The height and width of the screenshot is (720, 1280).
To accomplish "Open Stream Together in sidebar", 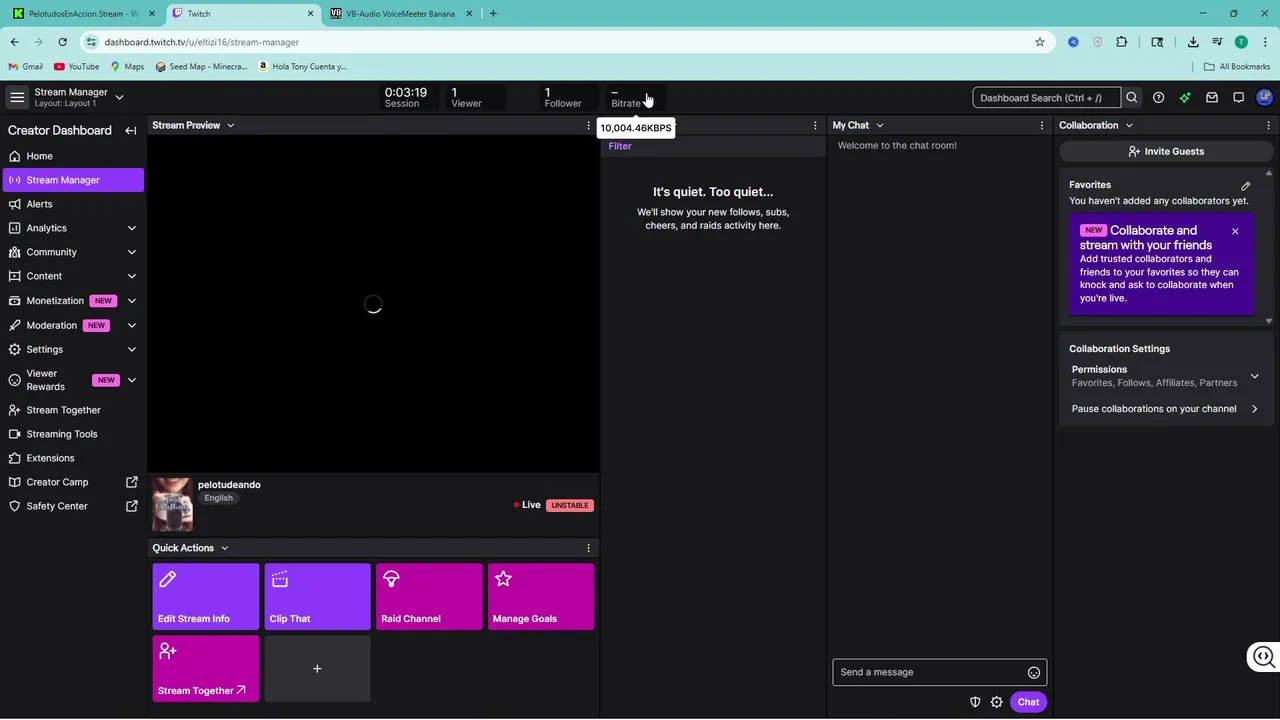I will point(72,410).
